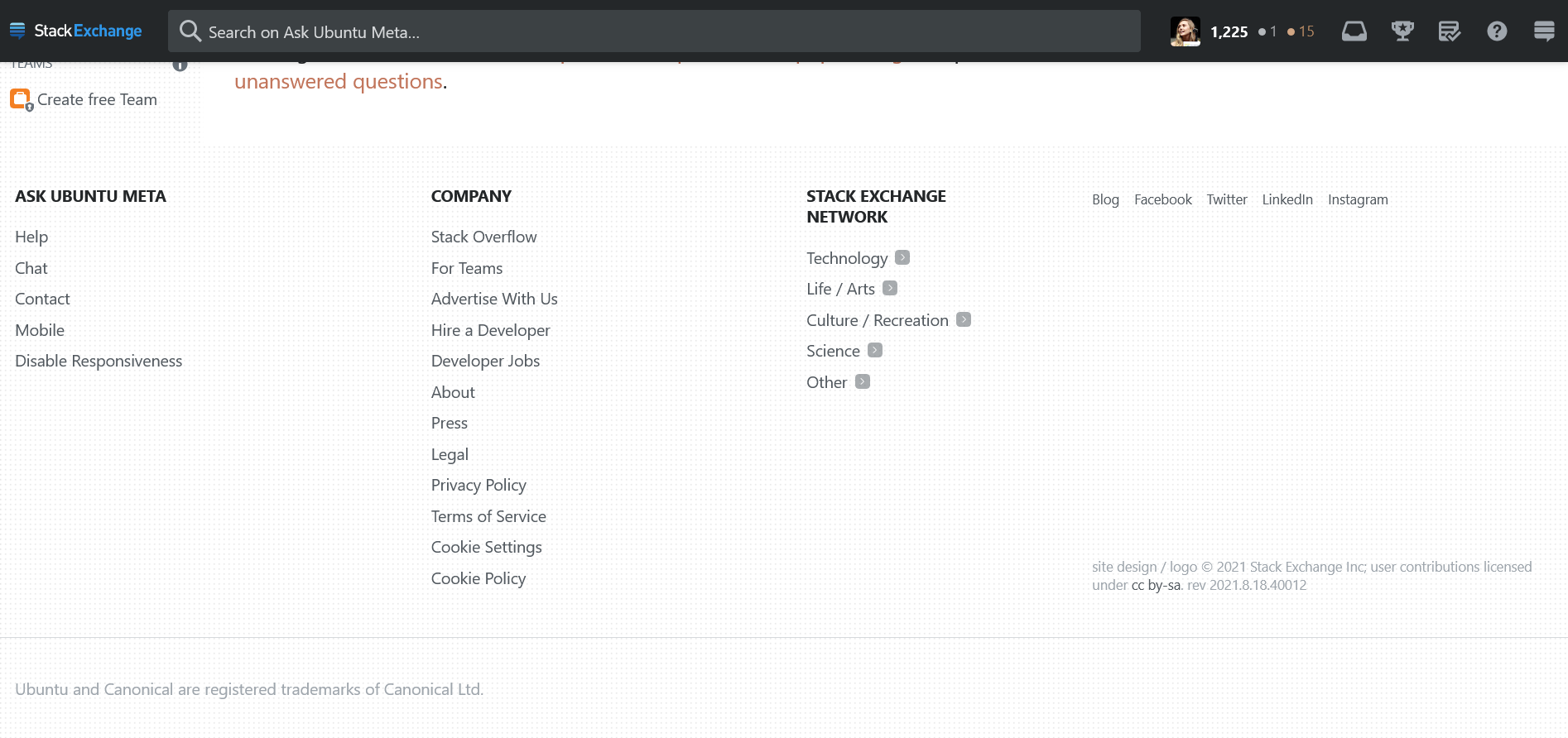Open the help question-mark icon
The height and width of the screenshot is (738, 1568).
point(1497,31)
